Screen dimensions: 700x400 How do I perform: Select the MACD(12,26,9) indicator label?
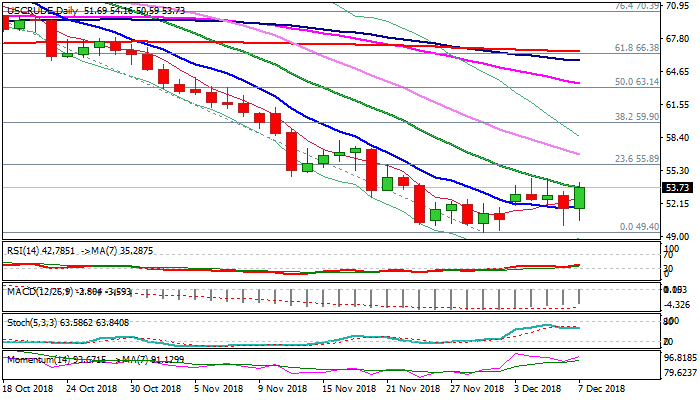(32, 291)
